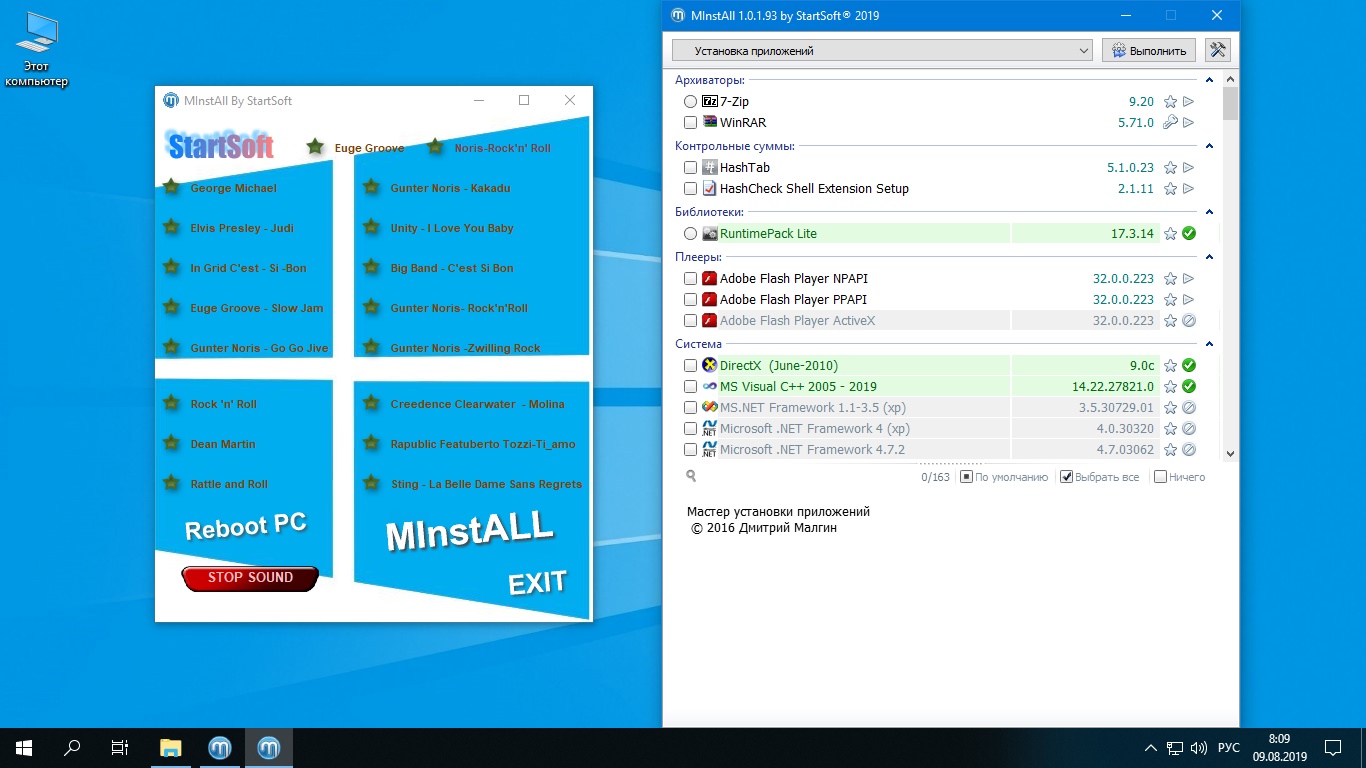Toggle the По умолчанию checkbox
Image resolution: width=1366 pixels, height=768 pixels.
(x=966, y=477)
